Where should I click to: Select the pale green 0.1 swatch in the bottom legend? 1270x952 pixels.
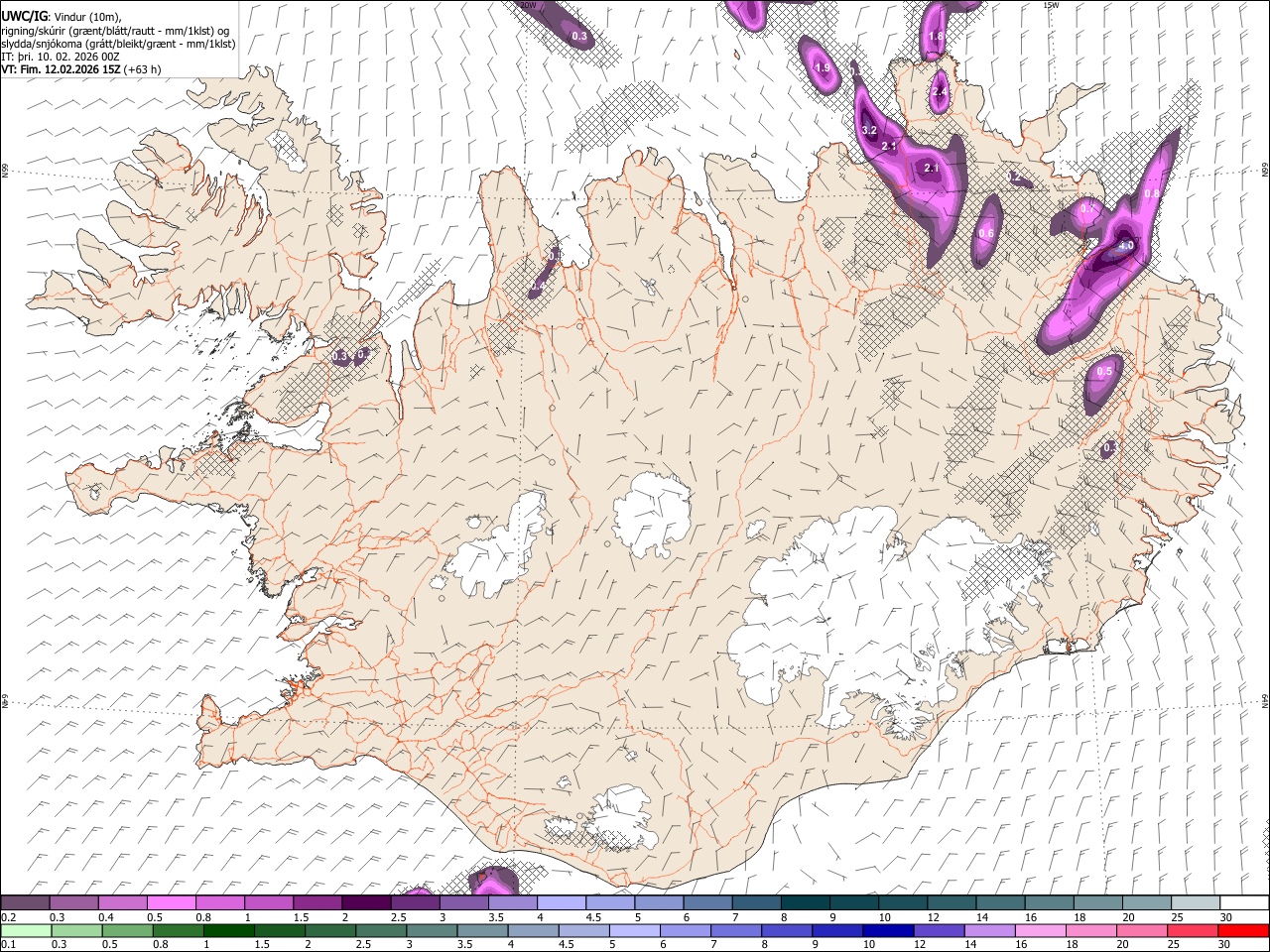[25, 930]
